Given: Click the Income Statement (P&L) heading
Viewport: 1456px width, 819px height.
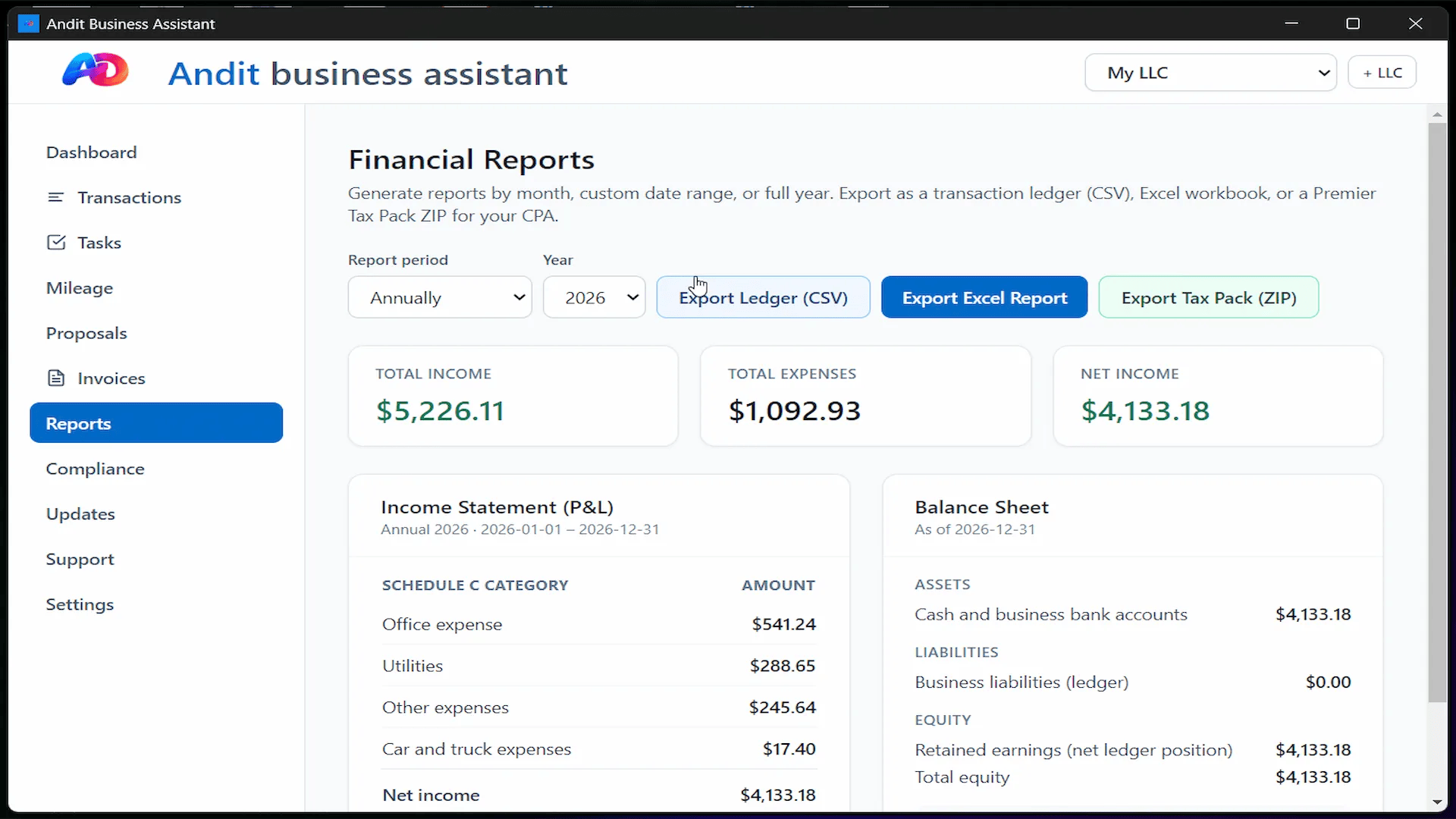Looking at the screenshot, I should point(497,507).
